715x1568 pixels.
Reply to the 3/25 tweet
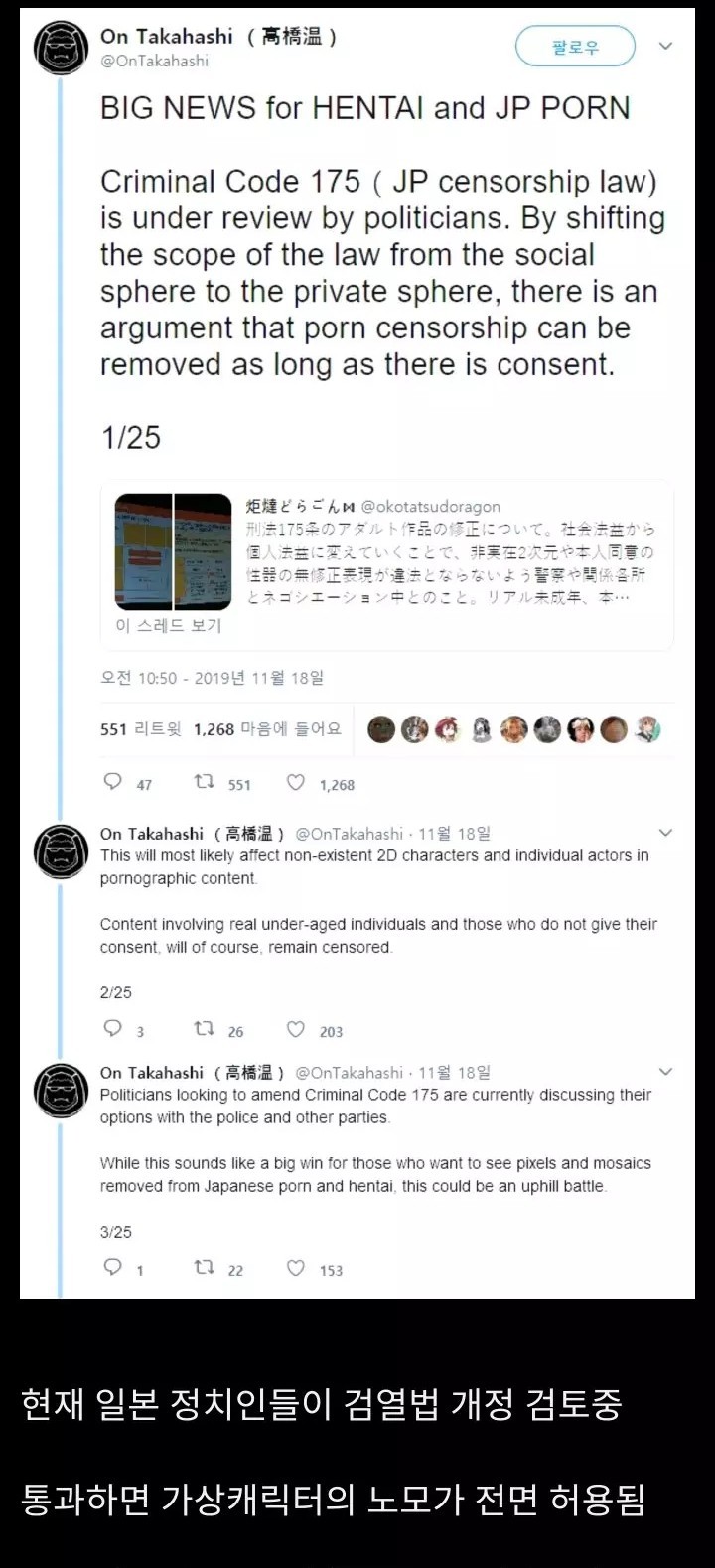[x=113, y=1267]
